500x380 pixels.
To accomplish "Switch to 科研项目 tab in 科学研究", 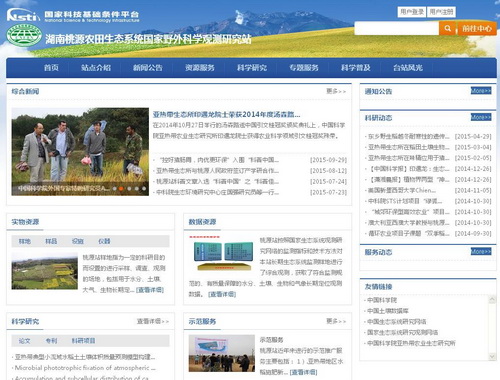I will (x=83, y=341).
